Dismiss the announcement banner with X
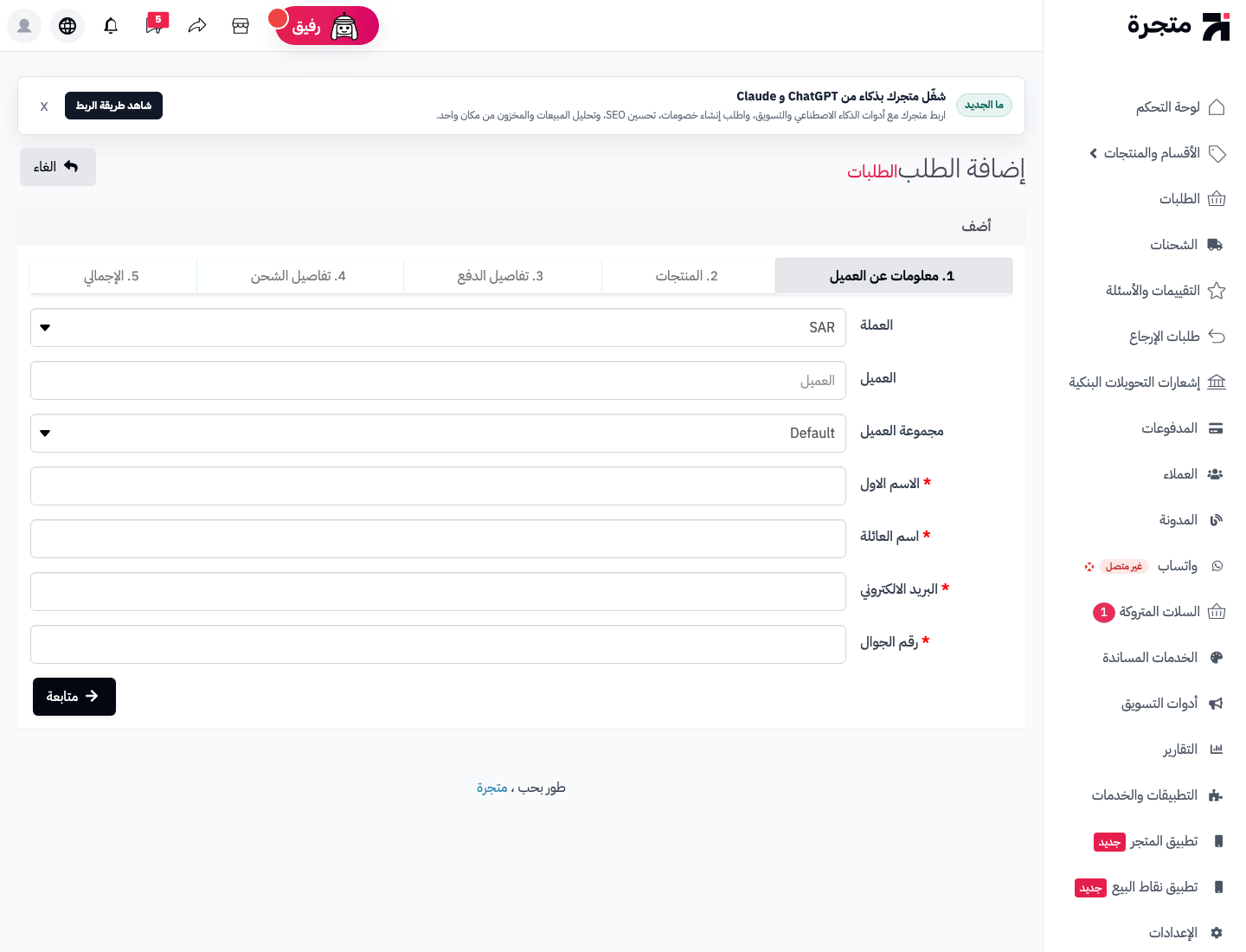 (x=44, y=106)
